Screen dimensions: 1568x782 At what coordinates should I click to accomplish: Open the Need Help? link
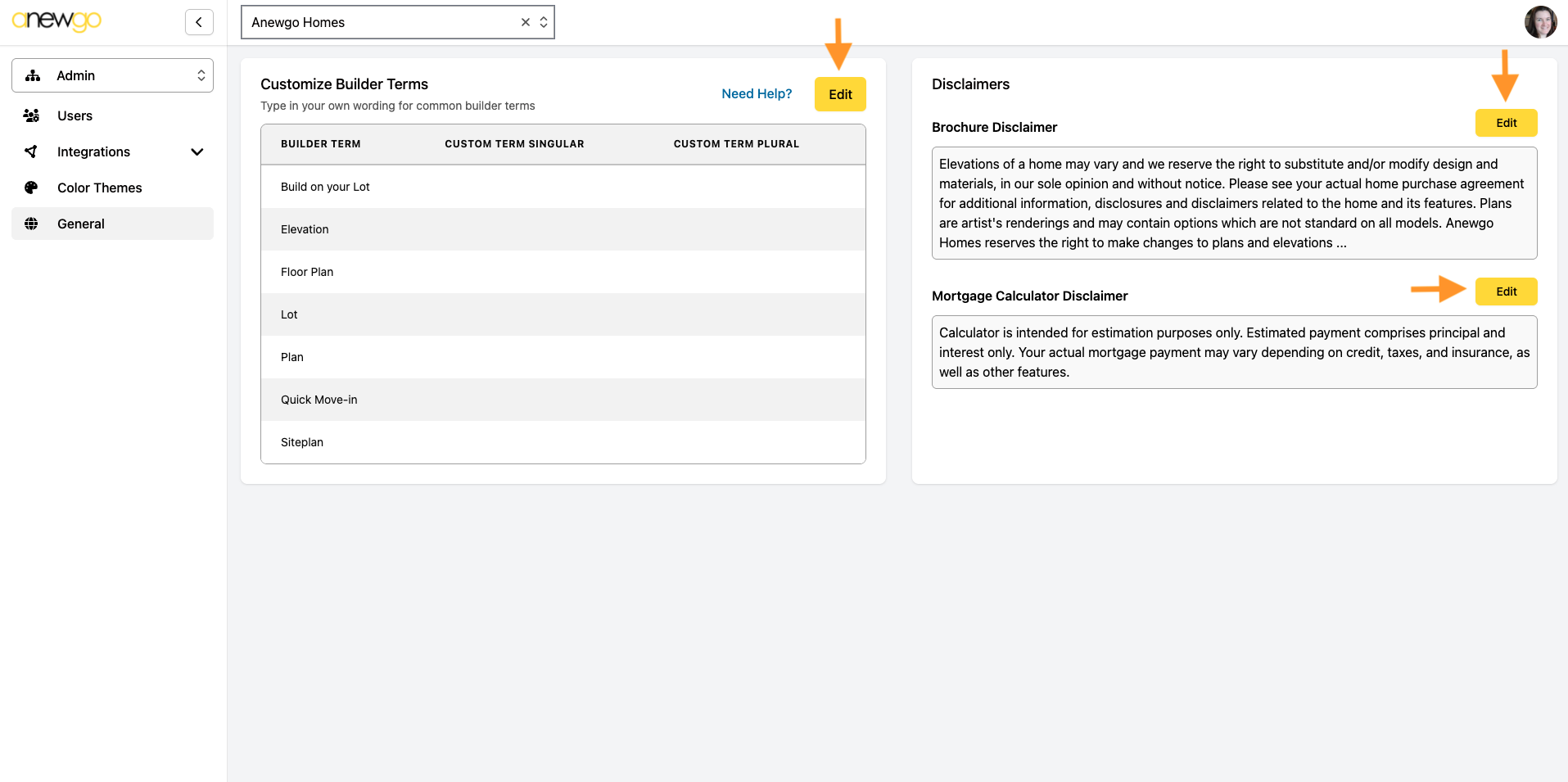point(757,94)
